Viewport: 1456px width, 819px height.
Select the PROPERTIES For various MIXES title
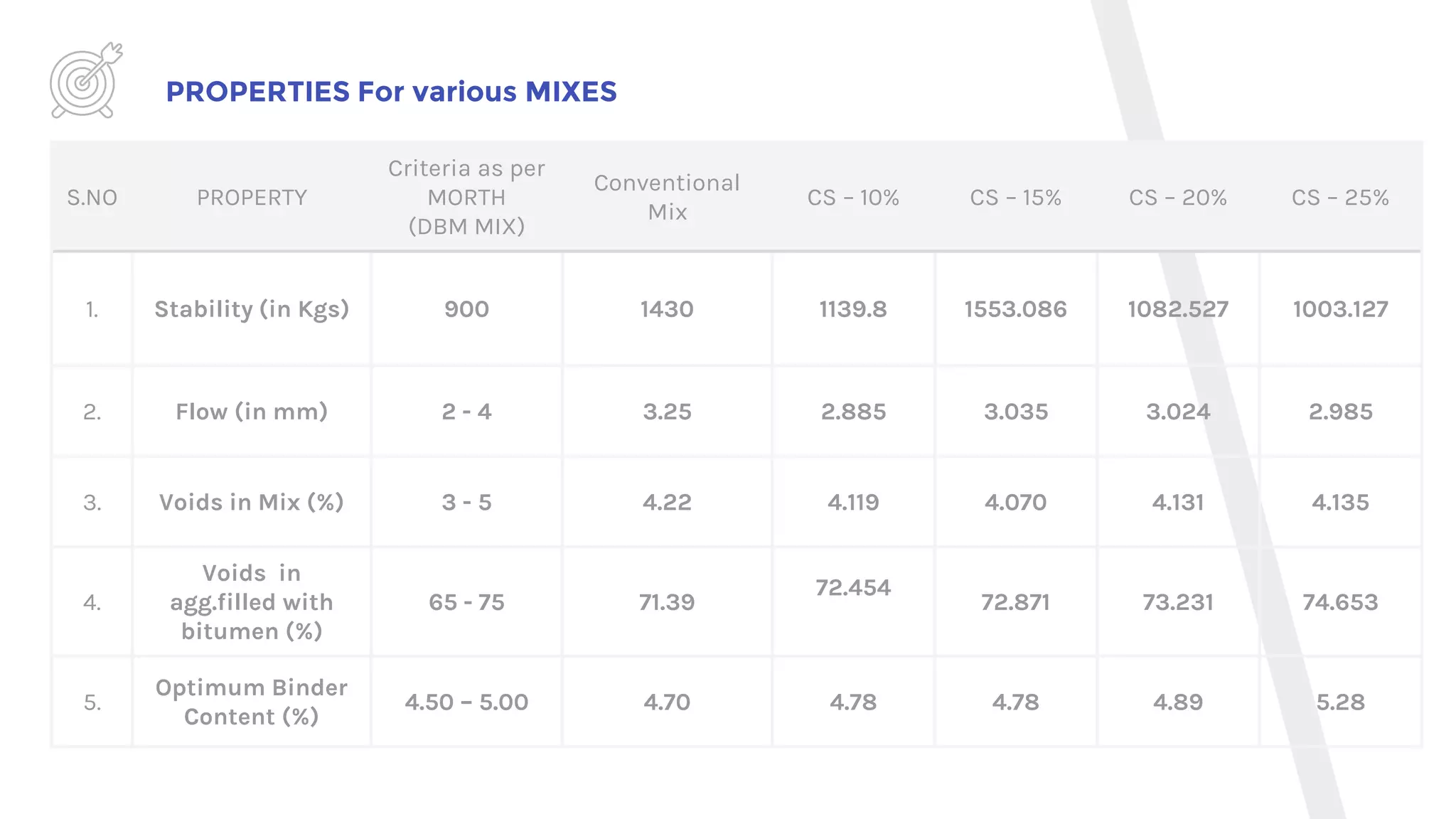[x=391, y=92]
